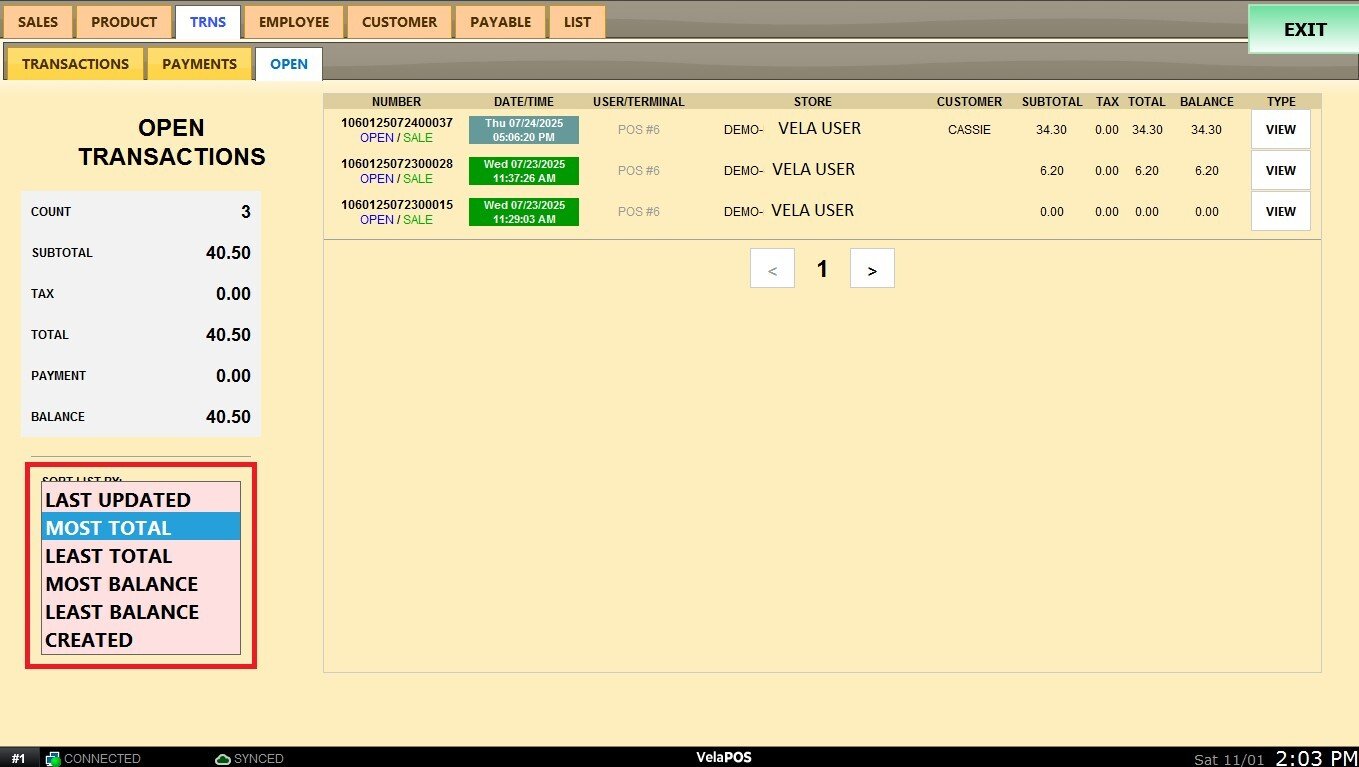1359x767 pixels.
Task: Open the SALES tab
Action: pyautogui.click(x=38, y=22)
